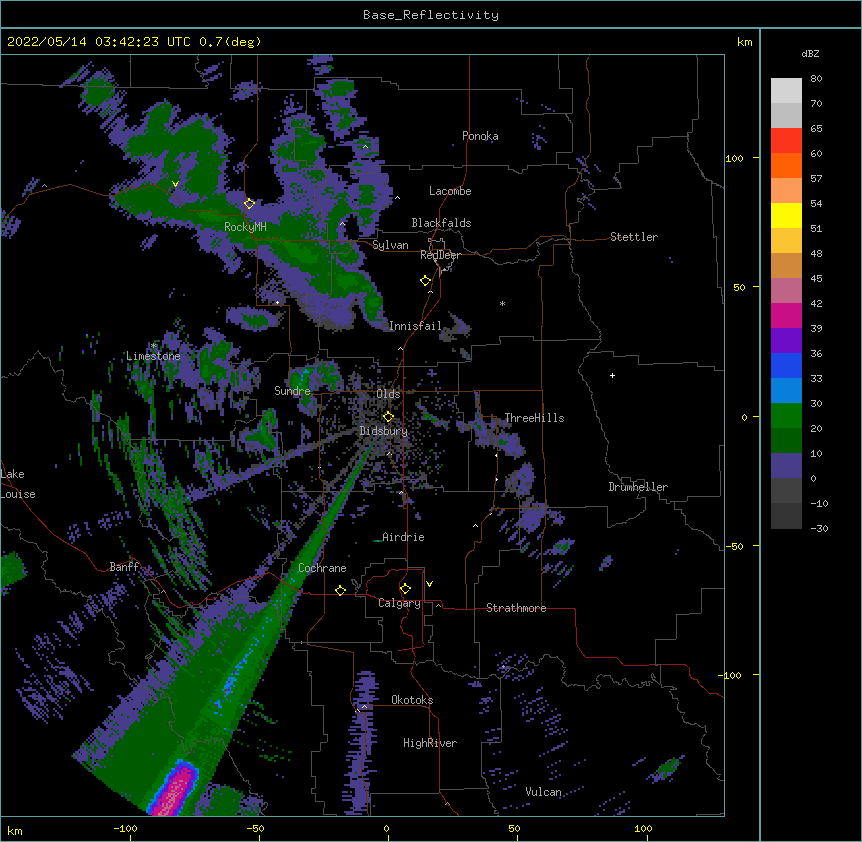Click the asterisk marker east of RedDeer
Viewport: 862px width, 842px height.
point(502,303)
